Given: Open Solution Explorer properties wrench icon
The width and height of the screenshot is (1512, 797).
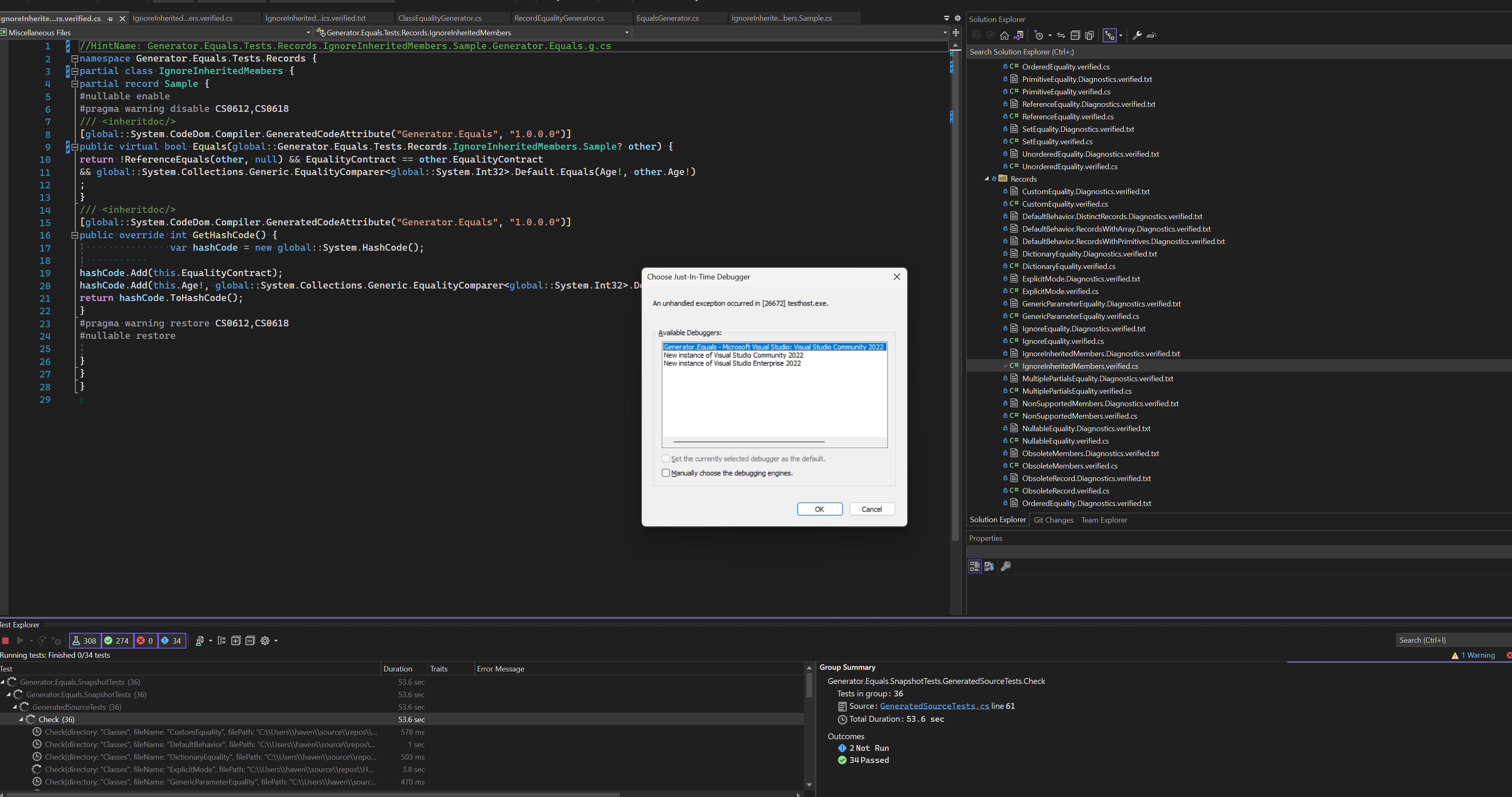Looking at the screenshot, I should (1137, 35).
